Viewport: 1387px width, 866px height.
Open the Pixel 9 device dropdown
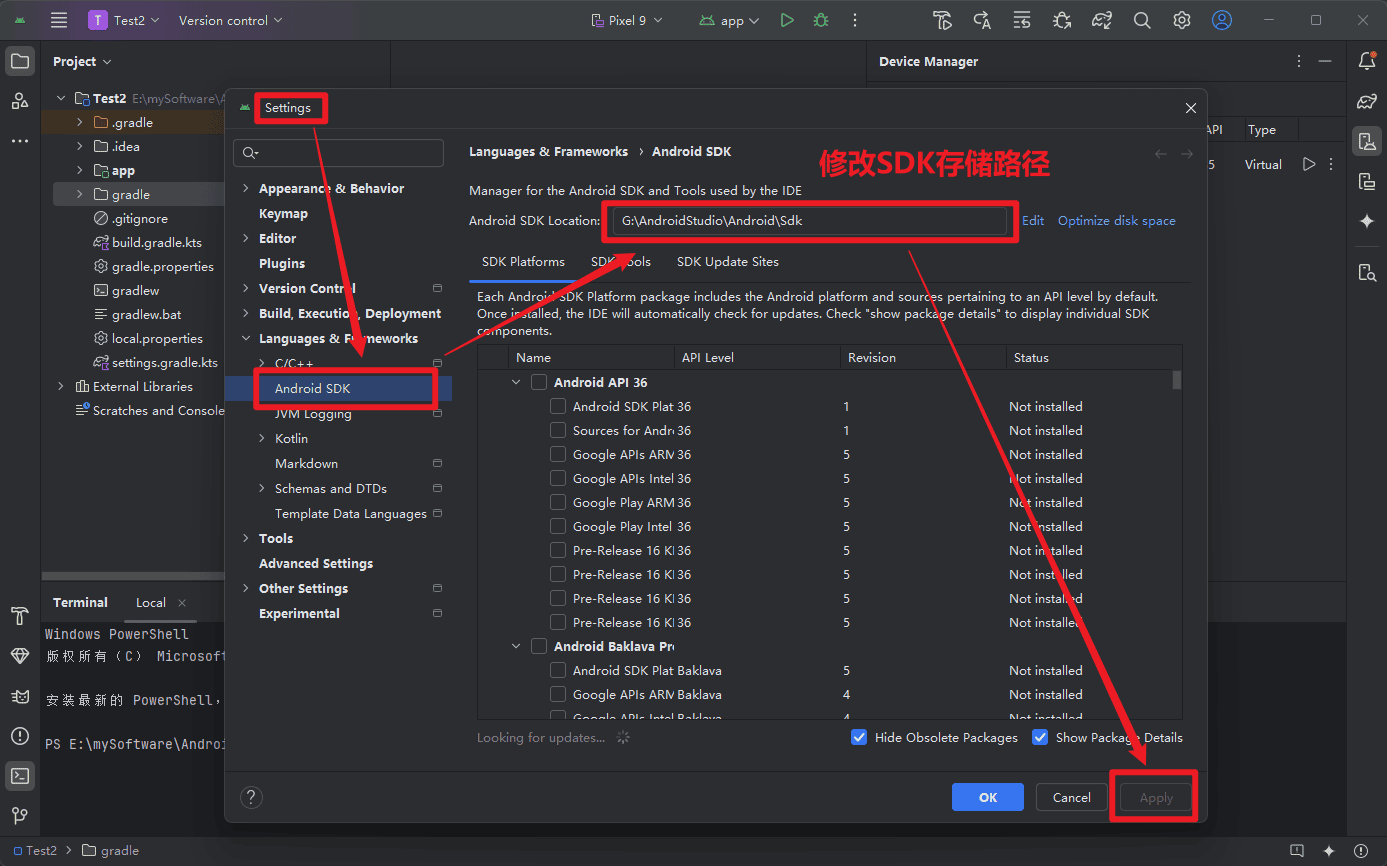click(628, 20)
